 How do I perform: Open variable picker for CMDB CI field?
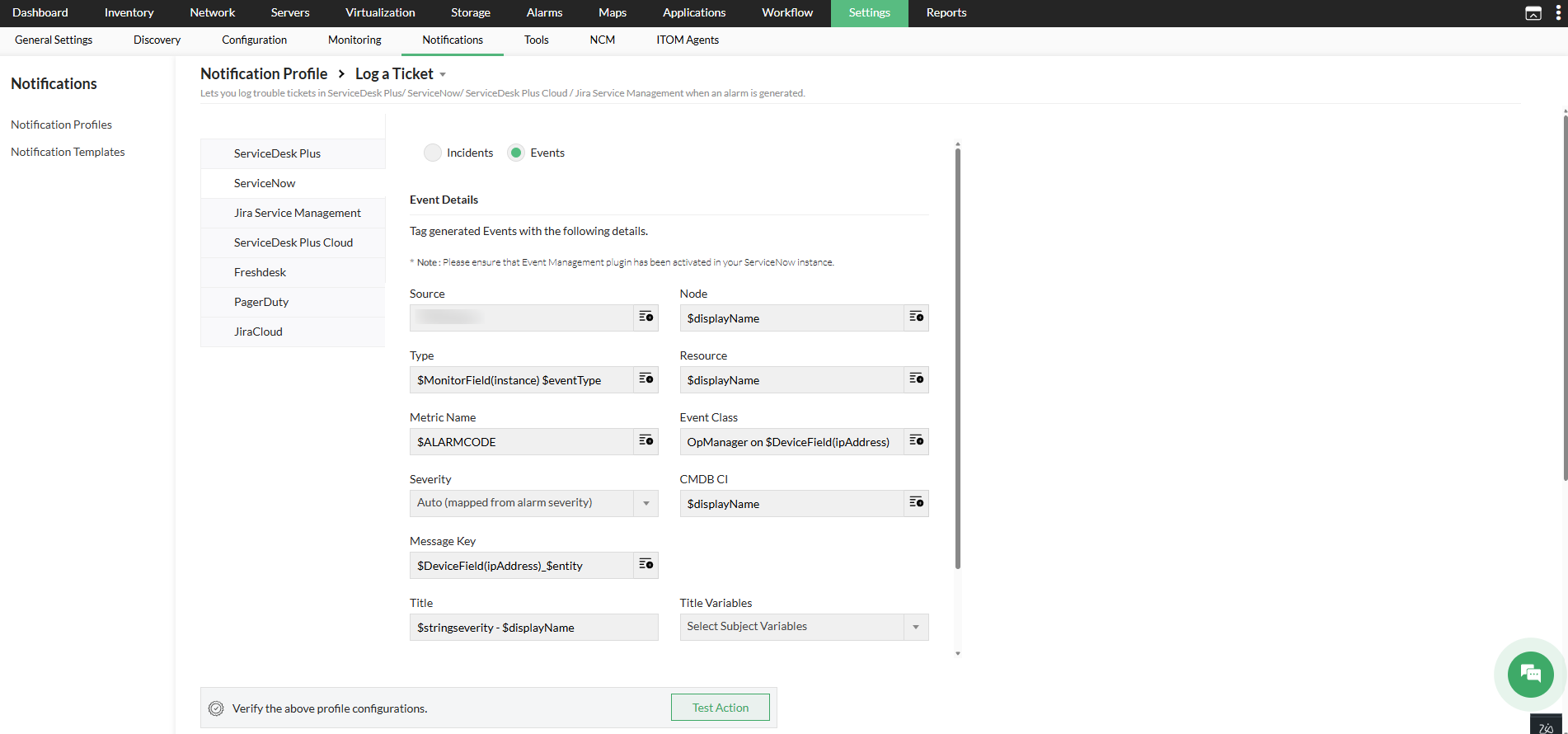[x=916, y=503]
